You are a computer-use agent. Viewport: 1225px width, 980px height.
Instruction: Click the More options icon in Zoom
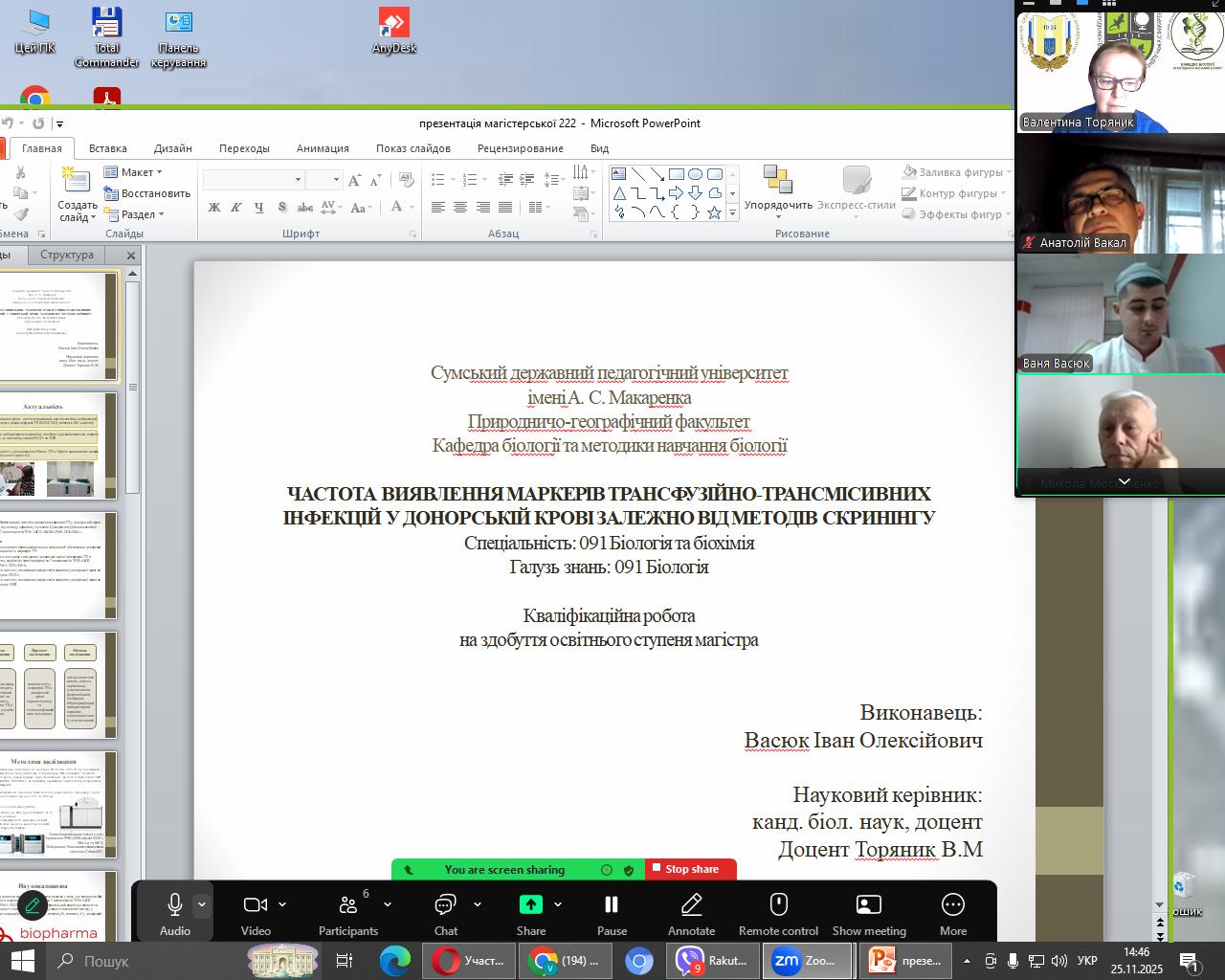click(952, 905)
